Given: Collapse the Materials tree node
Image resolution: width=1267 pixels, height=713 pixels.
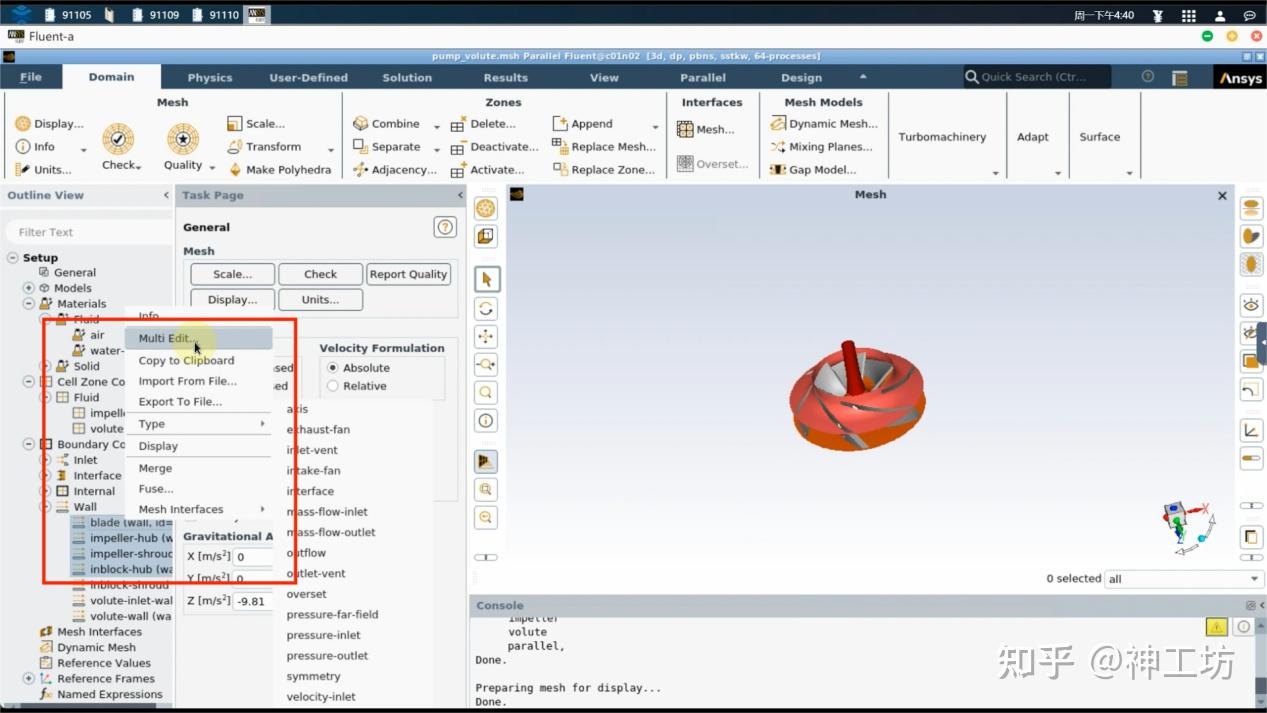Looking at the screenshot, I should [29, 304].
